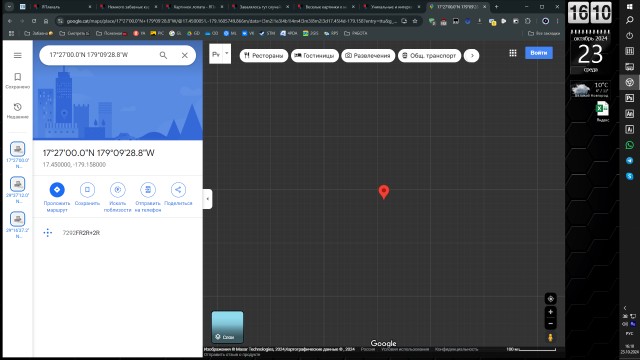Switch to the ЯПлакалъ tab
640x360 pixels.
tap(62, 7)
